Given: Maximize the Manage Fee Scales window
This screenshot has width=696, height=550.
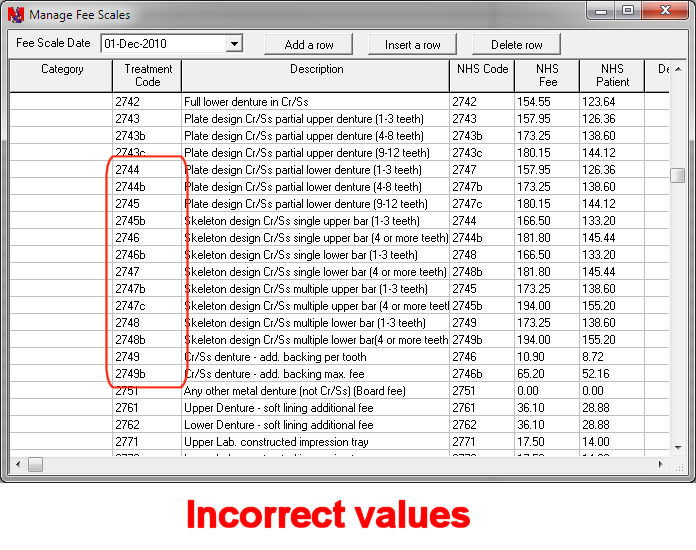Looking at the screenshot, I should click(628, 10).
